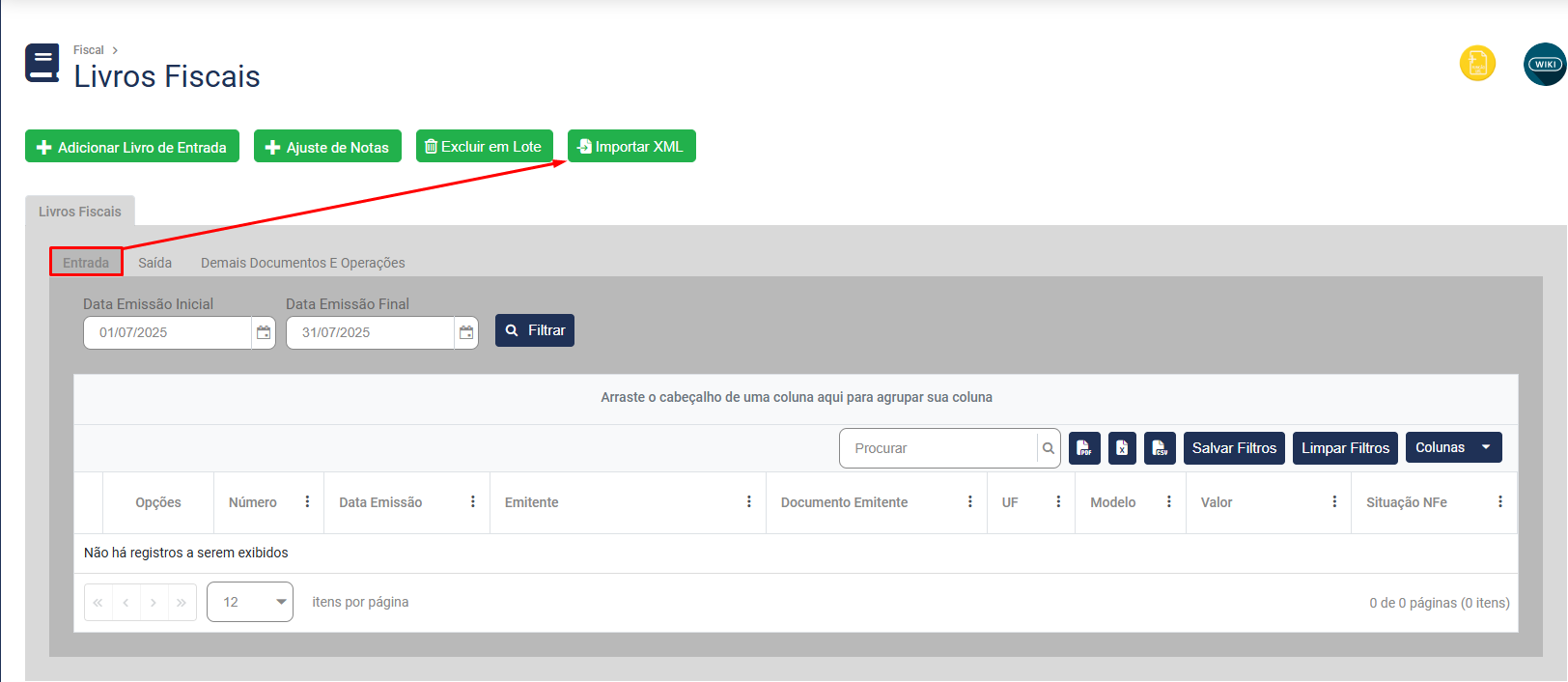Open Documento Emitente column menu
The width and height of the screenshot is (1568, 682).
pos(970,501)
